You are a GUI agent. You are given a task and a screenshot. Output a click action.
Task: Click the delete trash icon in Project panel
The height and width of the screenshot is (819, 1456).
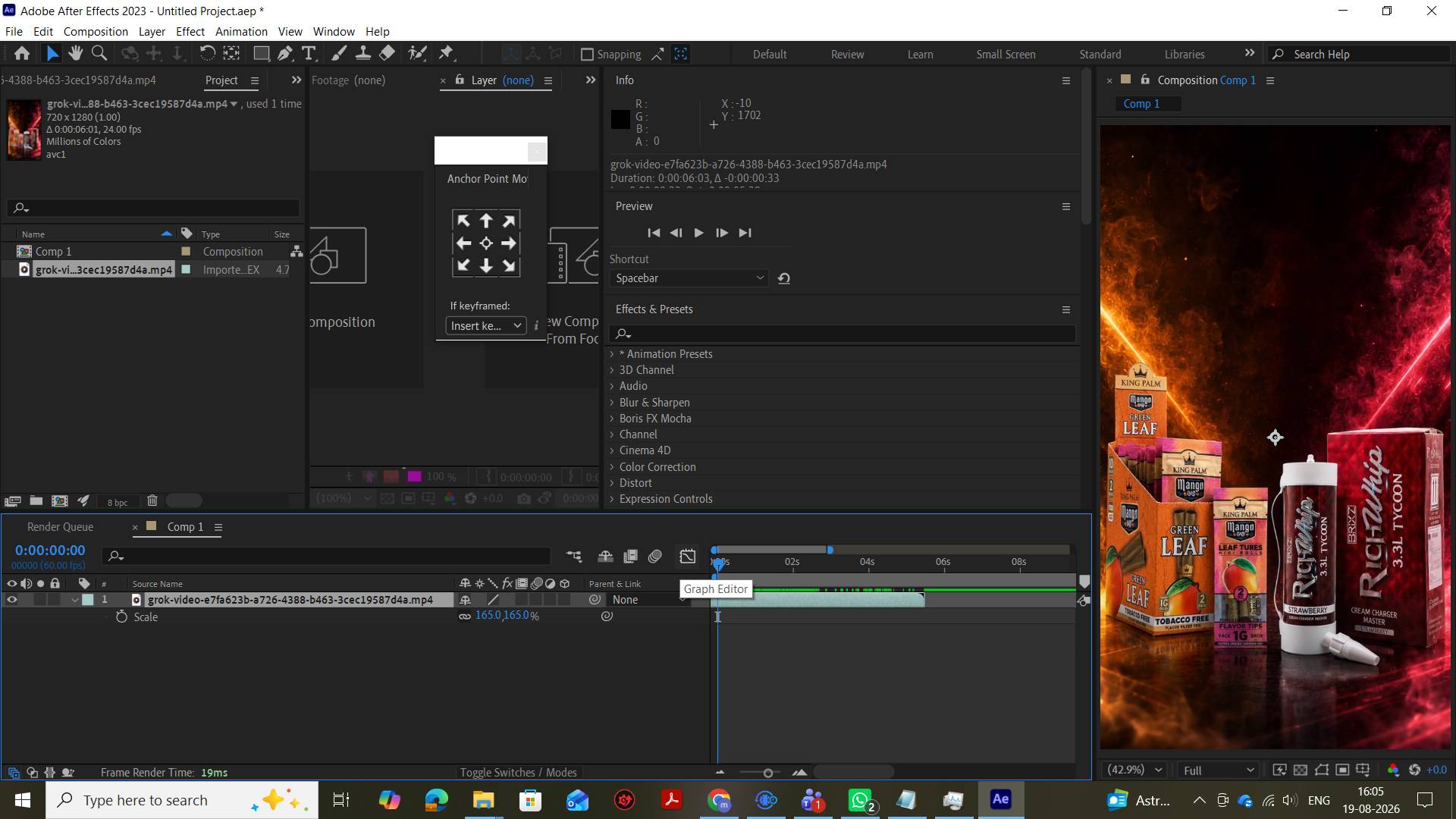152,500
